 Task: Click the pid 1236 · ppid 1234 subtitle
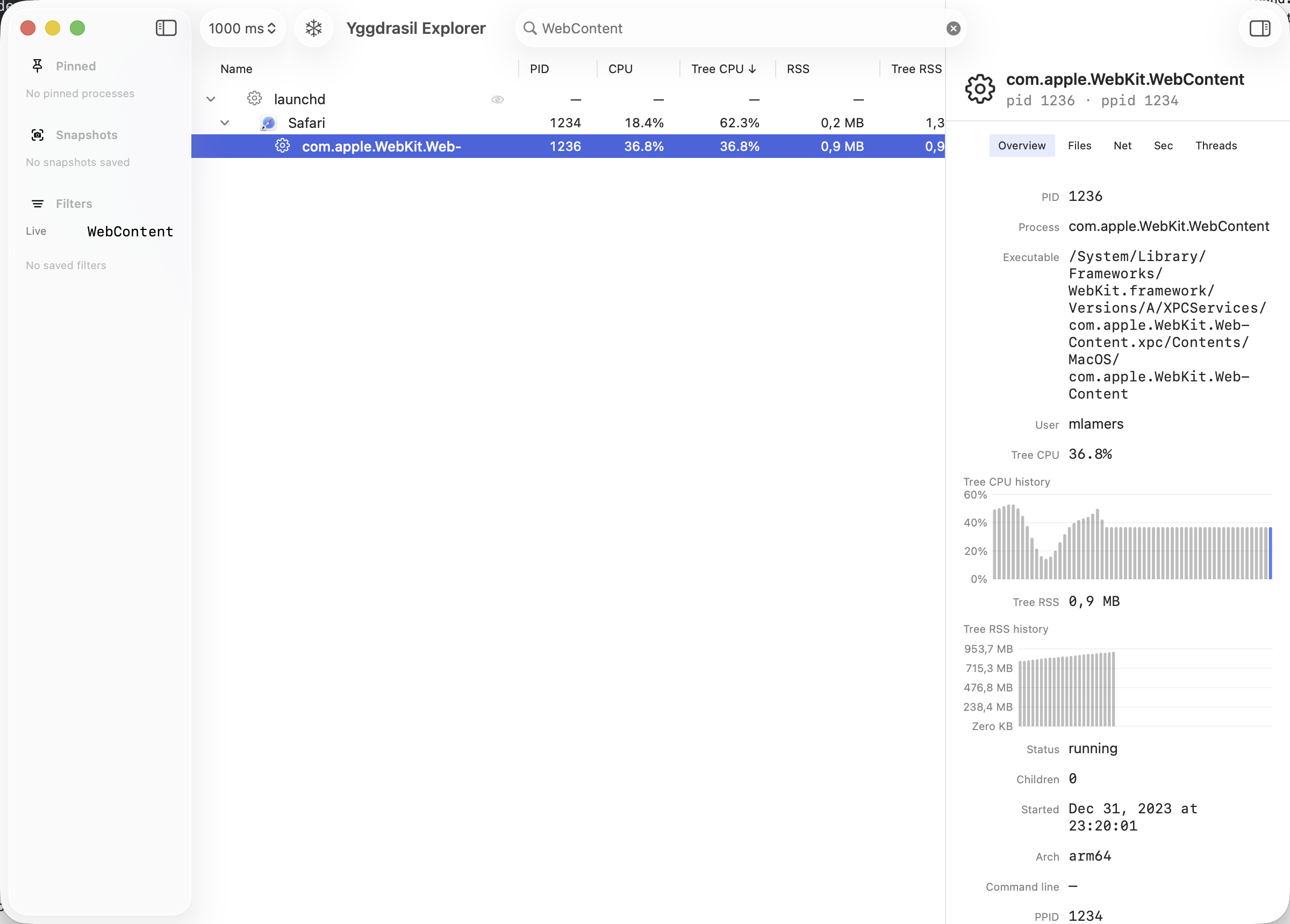[x=1092, y=100]
